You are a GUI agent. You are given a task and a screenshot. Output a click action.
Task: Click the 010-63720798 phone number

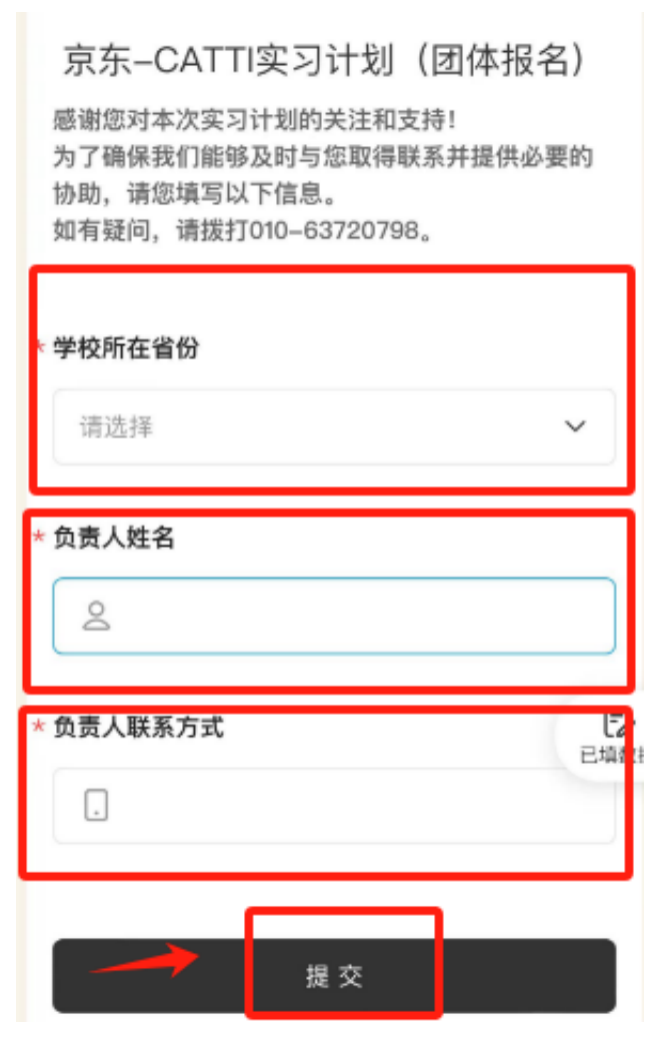pos(335,230)
